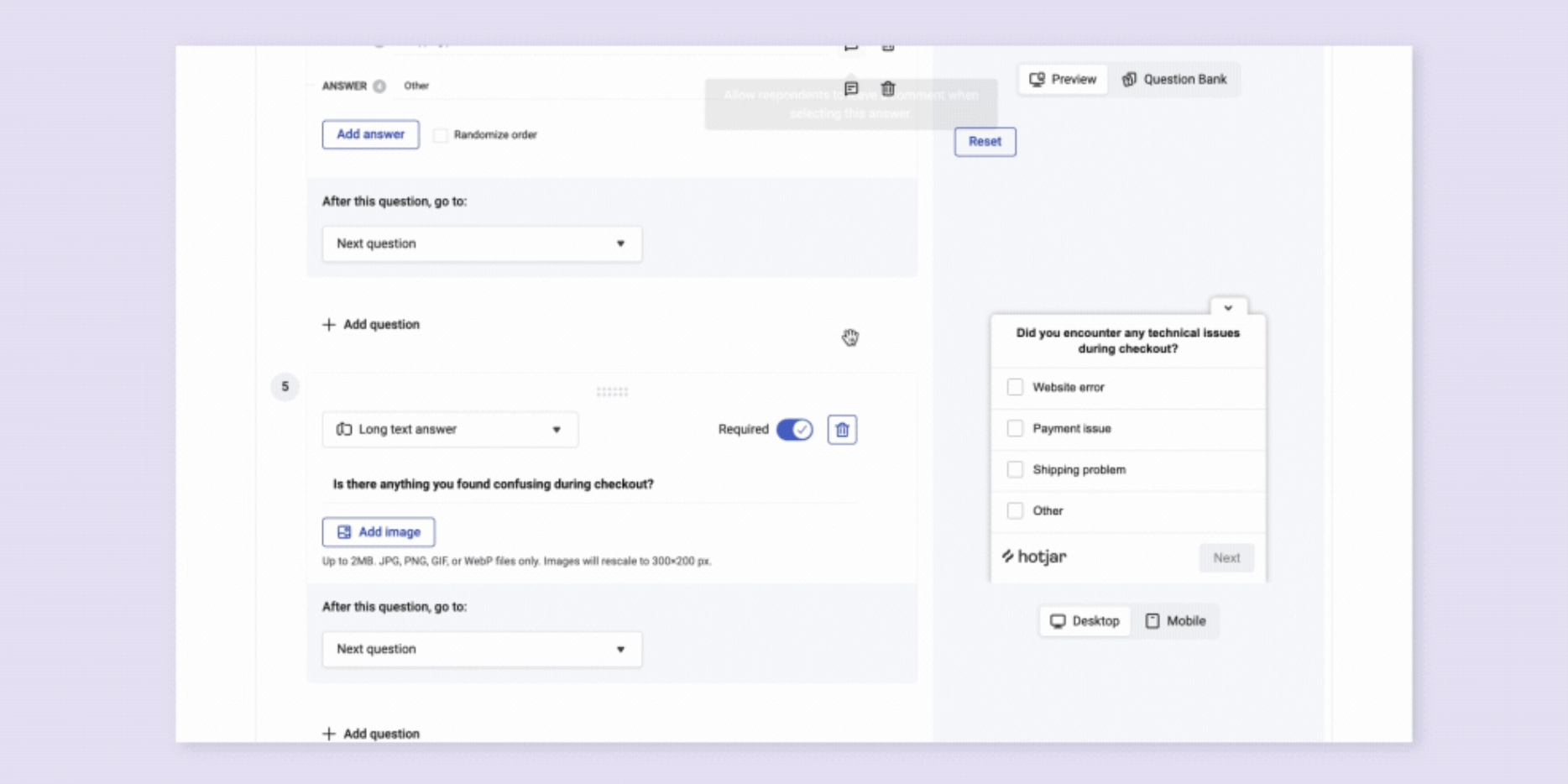1568x784 pixels.
Task: Open the first 'Next question' logic dropdown
Action: (x=482, y=244)
